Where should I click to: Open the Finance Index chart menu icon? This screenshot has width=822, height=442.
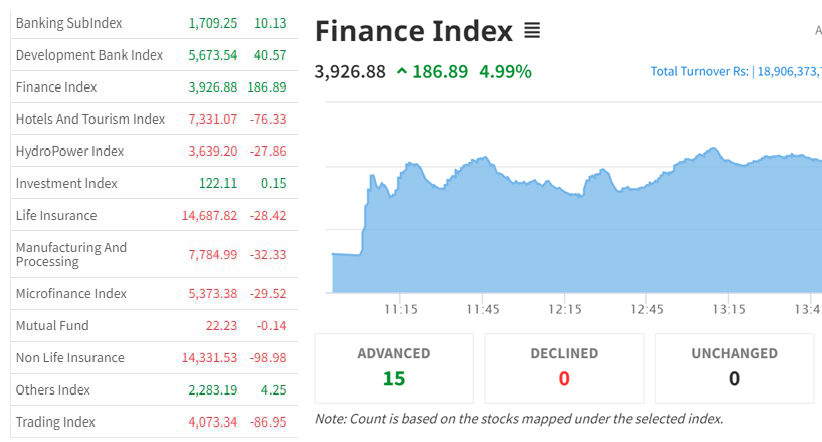[532, 31]
